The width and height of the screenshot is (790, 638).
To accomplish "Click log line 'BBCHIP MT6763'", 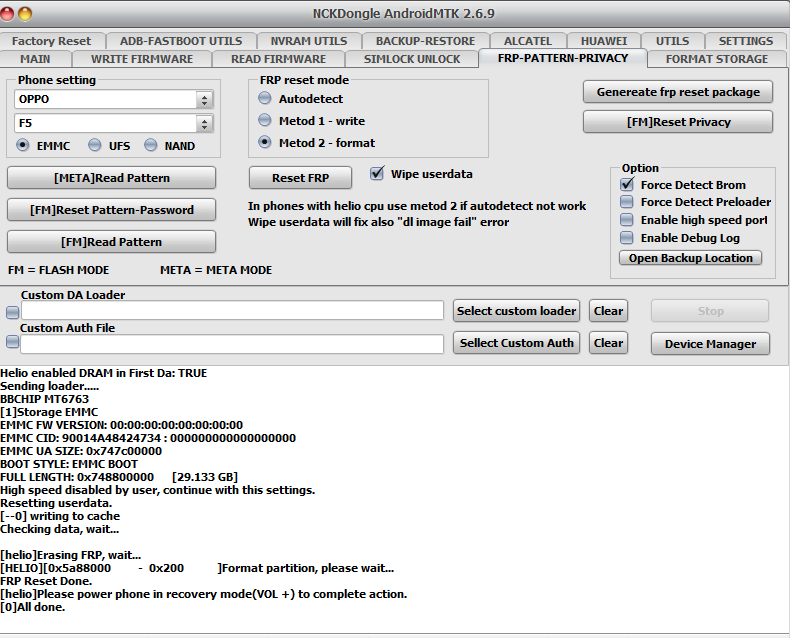I will (x=44, y=399).
